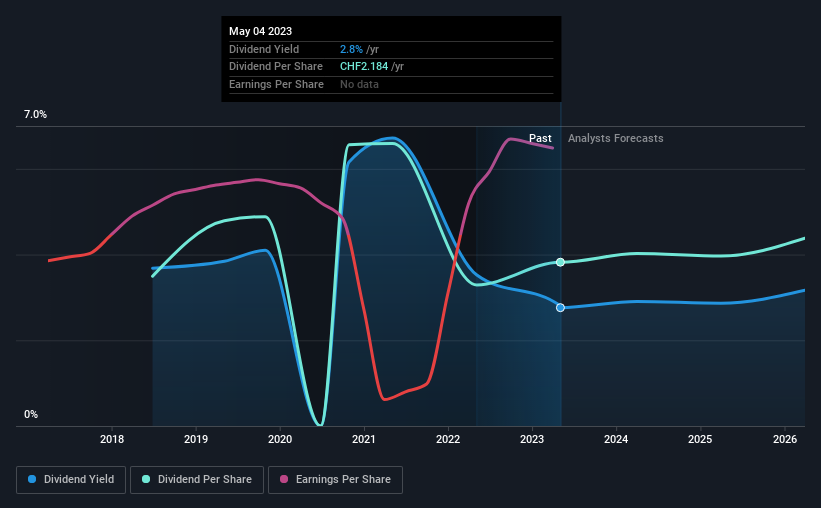The height and width of the screenshot is (508, 821).
Task: Toggle the Dividend Yield legend button
Action: click(x=71, y=480)
